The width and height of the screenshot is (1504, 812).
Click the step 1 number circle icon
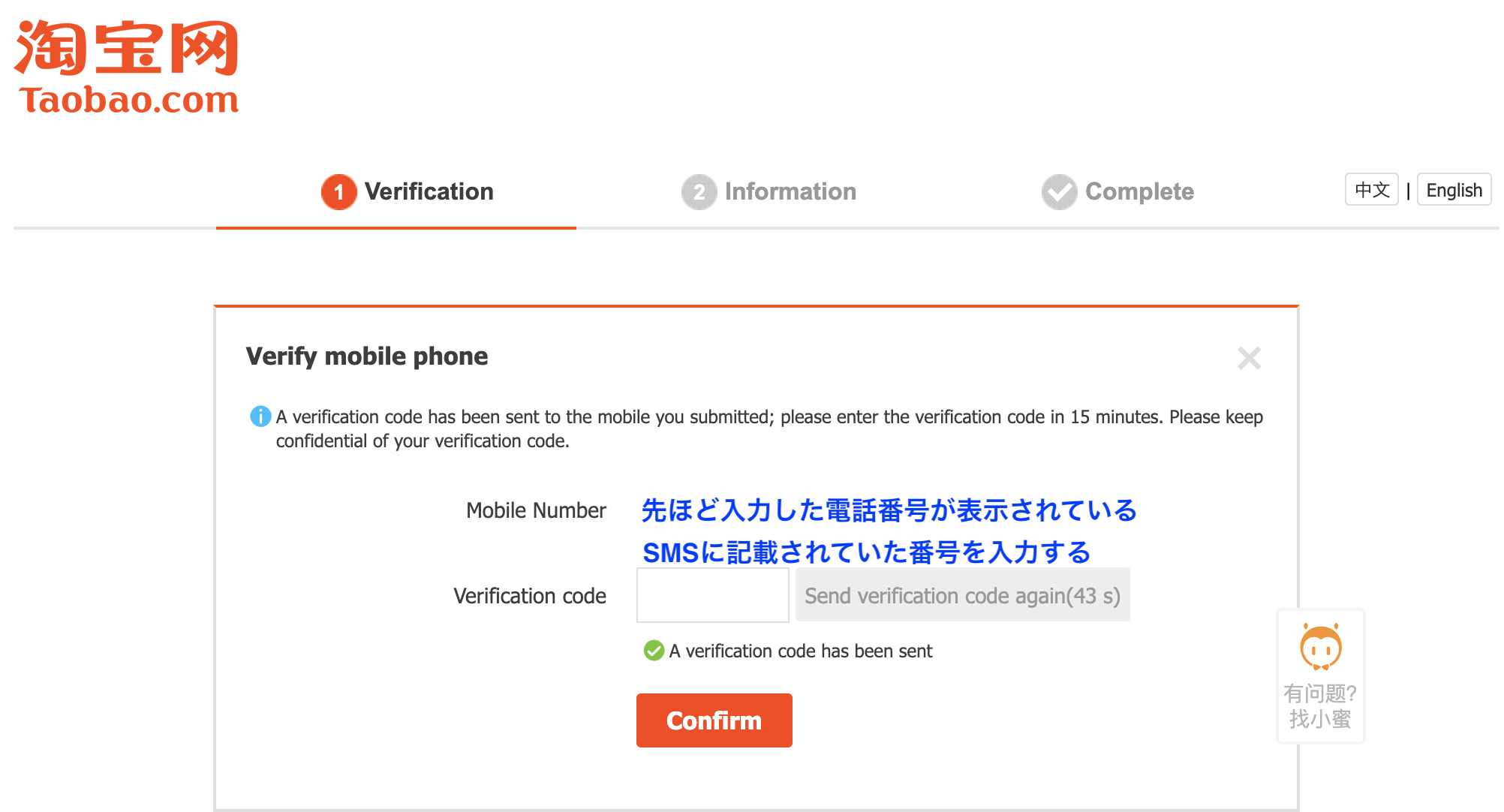coord(339,192)
